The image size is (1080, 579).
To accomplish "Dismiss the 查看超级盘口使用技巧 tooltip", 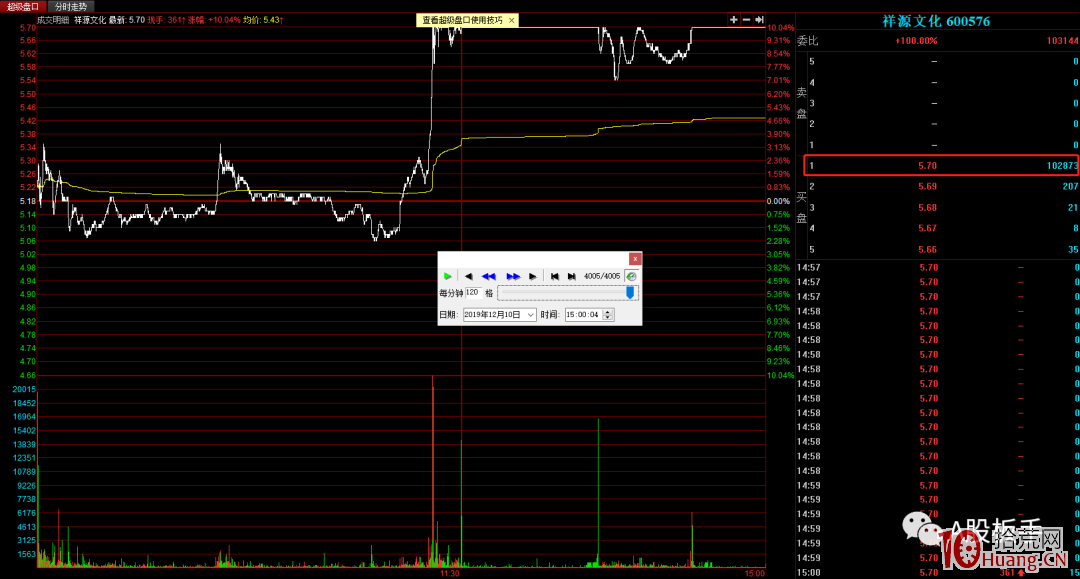I will (511, 21).
